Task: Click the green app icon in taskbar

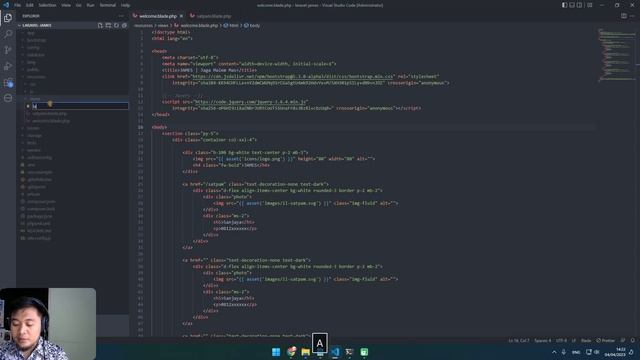Action: pyautogui.click(x=364, y=352)
